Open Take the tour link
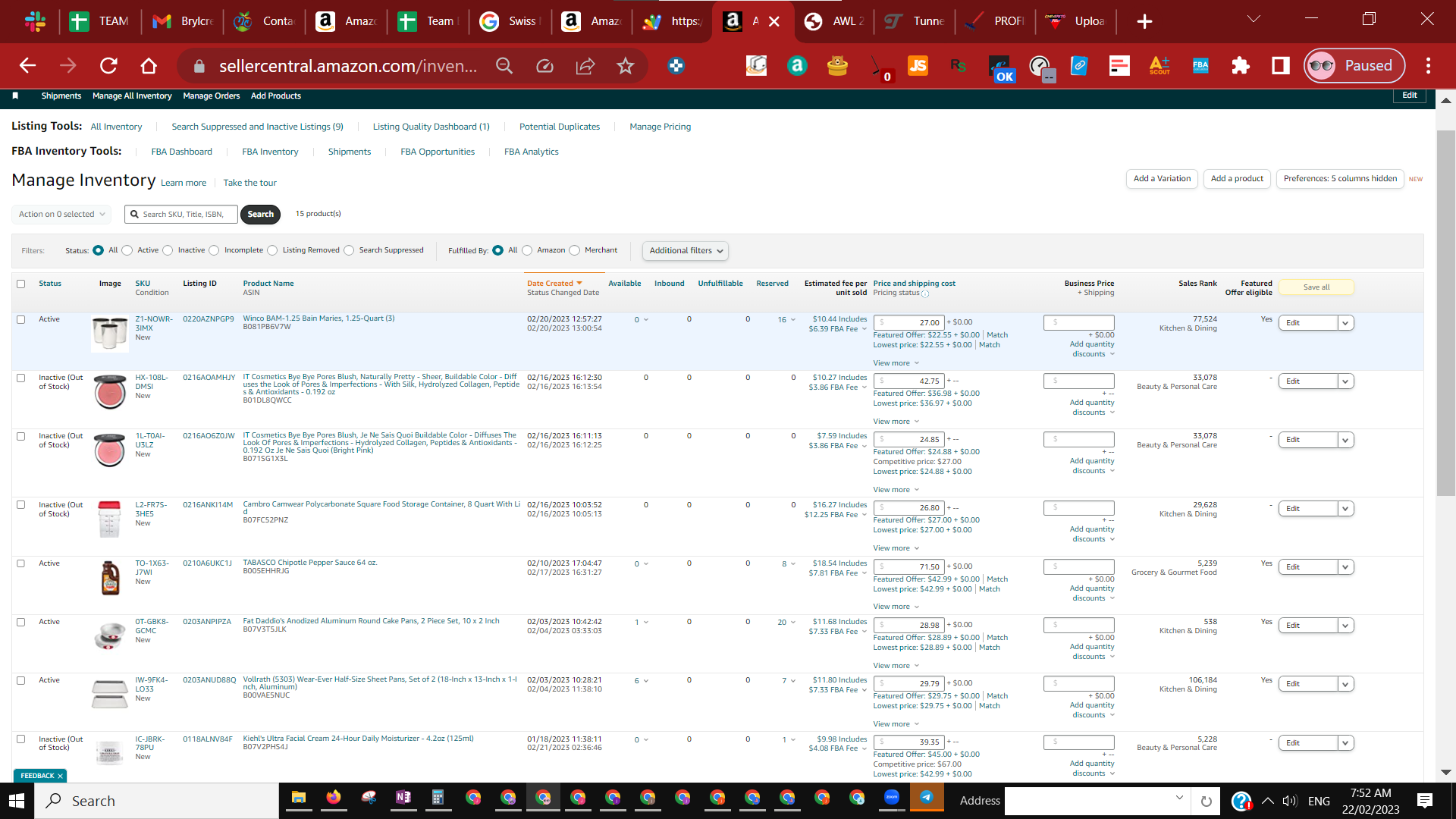Image resolution: width=1456 pixels, height=819 pixels. [249, 183]
